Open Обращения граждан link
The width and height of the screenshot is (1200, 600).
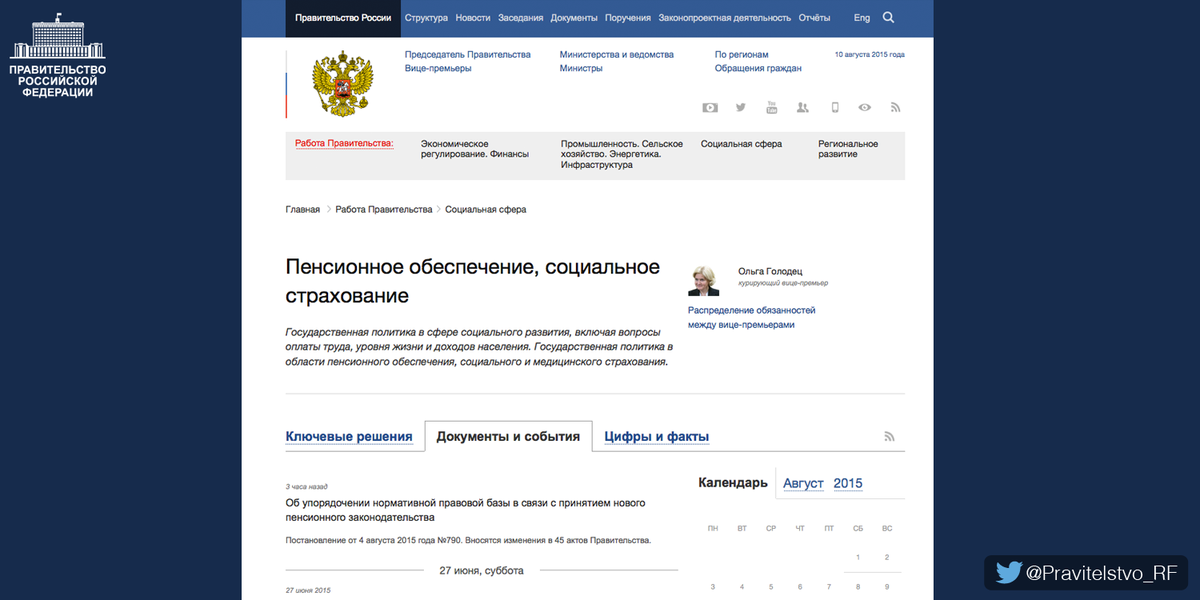pos(758,69)
